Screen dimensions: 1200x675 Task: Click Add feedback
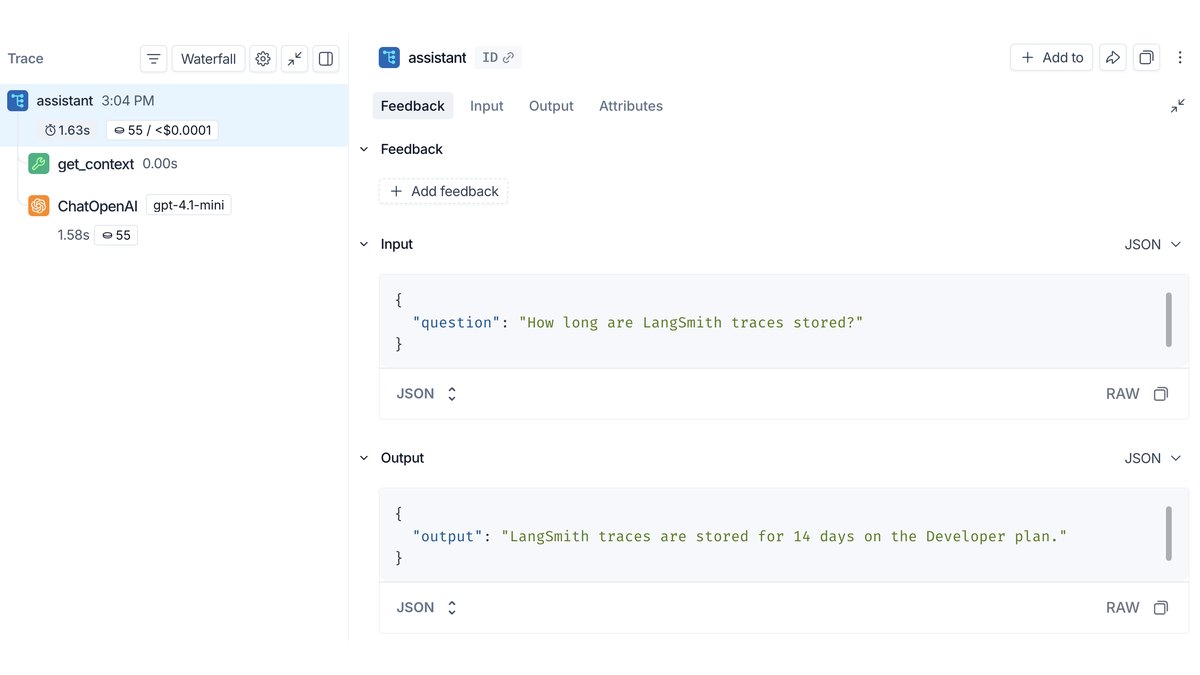pyautogui.click(x=443, y=191)
